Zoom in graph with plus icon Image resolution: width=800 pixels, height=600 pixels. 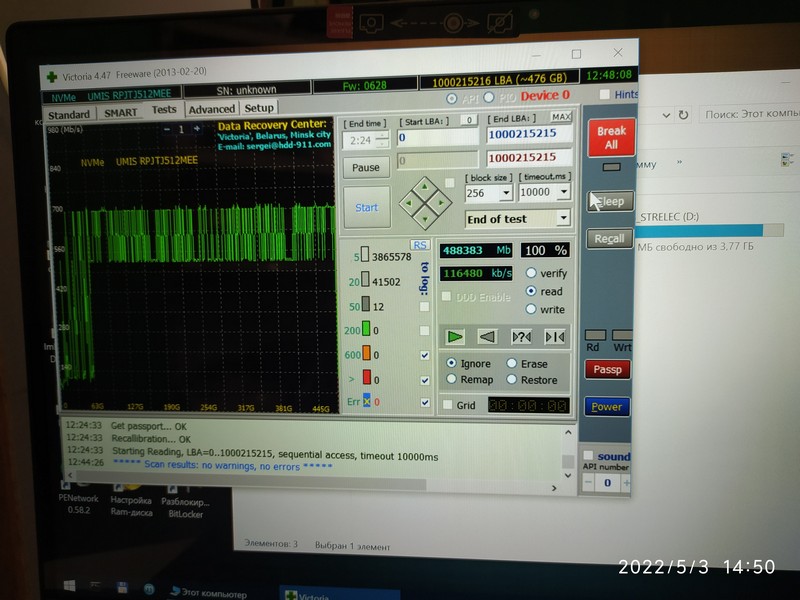(x=196, y=129)
